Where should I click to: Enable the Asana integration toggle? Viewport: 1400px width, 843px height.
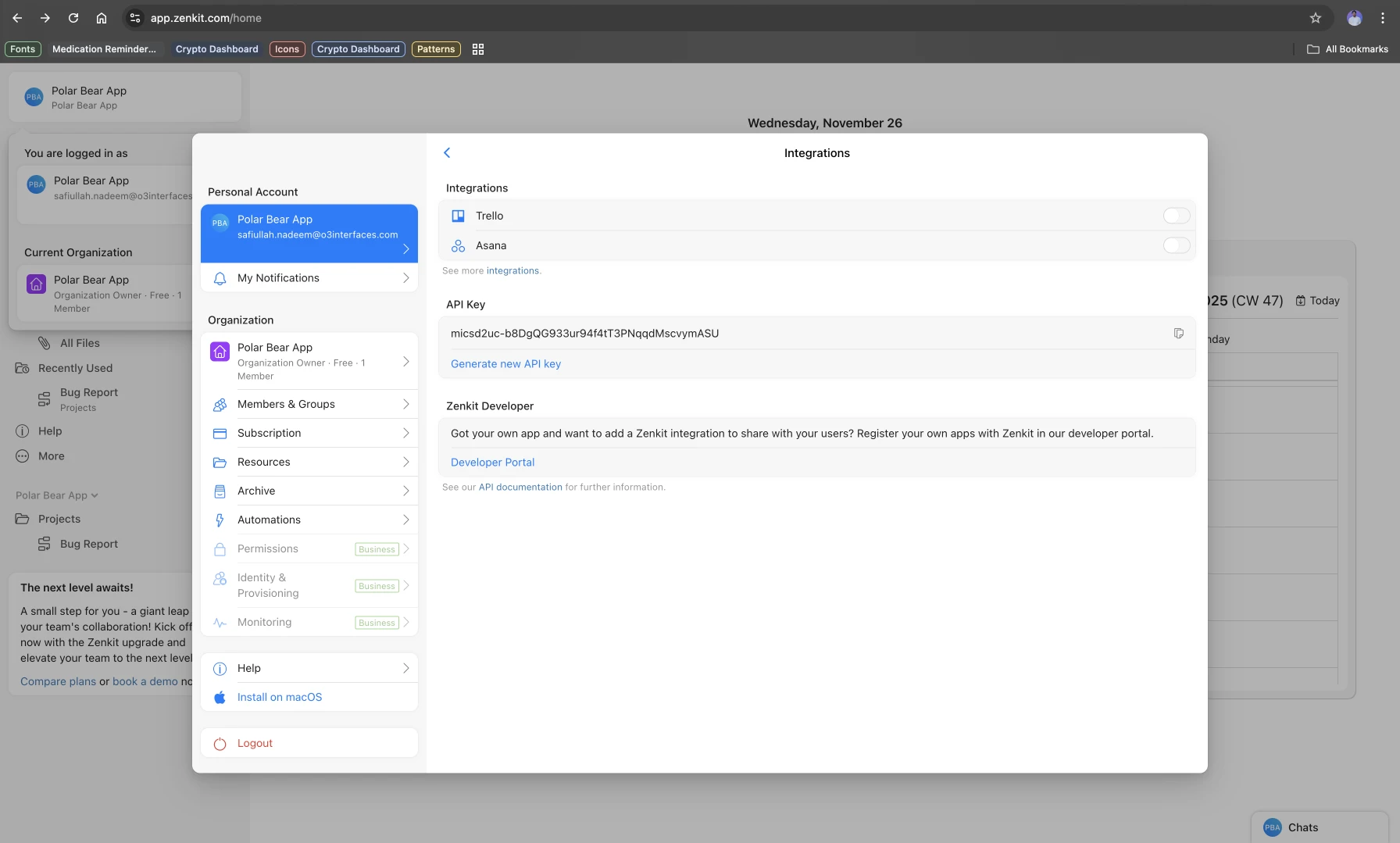coord(1176,246)
